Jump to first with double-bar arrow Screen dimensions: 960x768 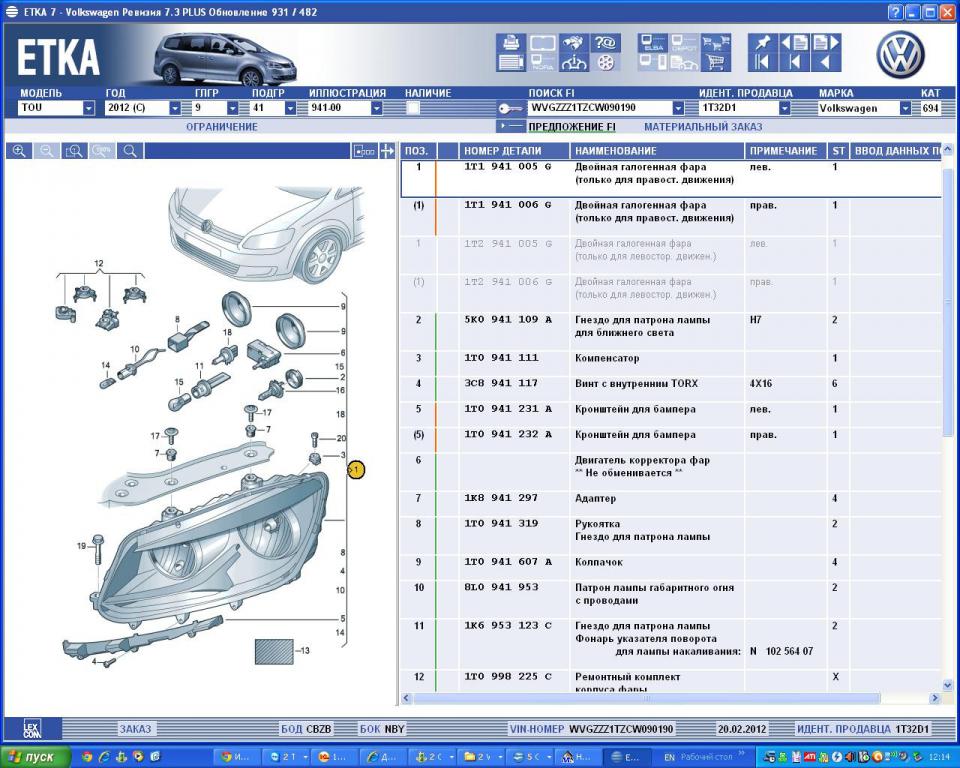(x=762, y=62)
